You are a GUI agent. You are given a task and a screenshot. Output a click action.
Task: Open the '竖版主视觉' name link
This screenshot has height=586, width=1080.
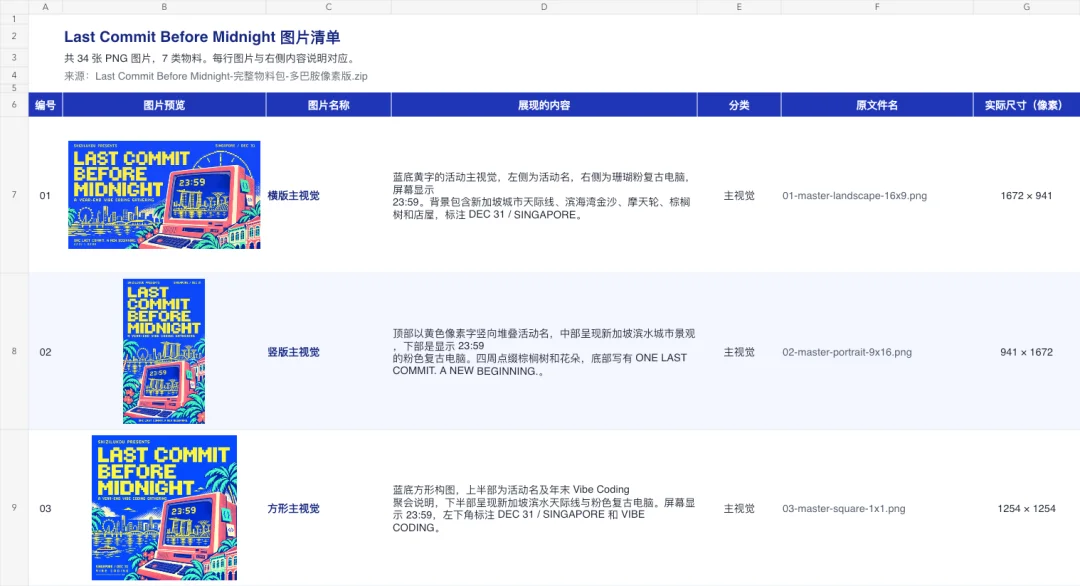[293, 352]
